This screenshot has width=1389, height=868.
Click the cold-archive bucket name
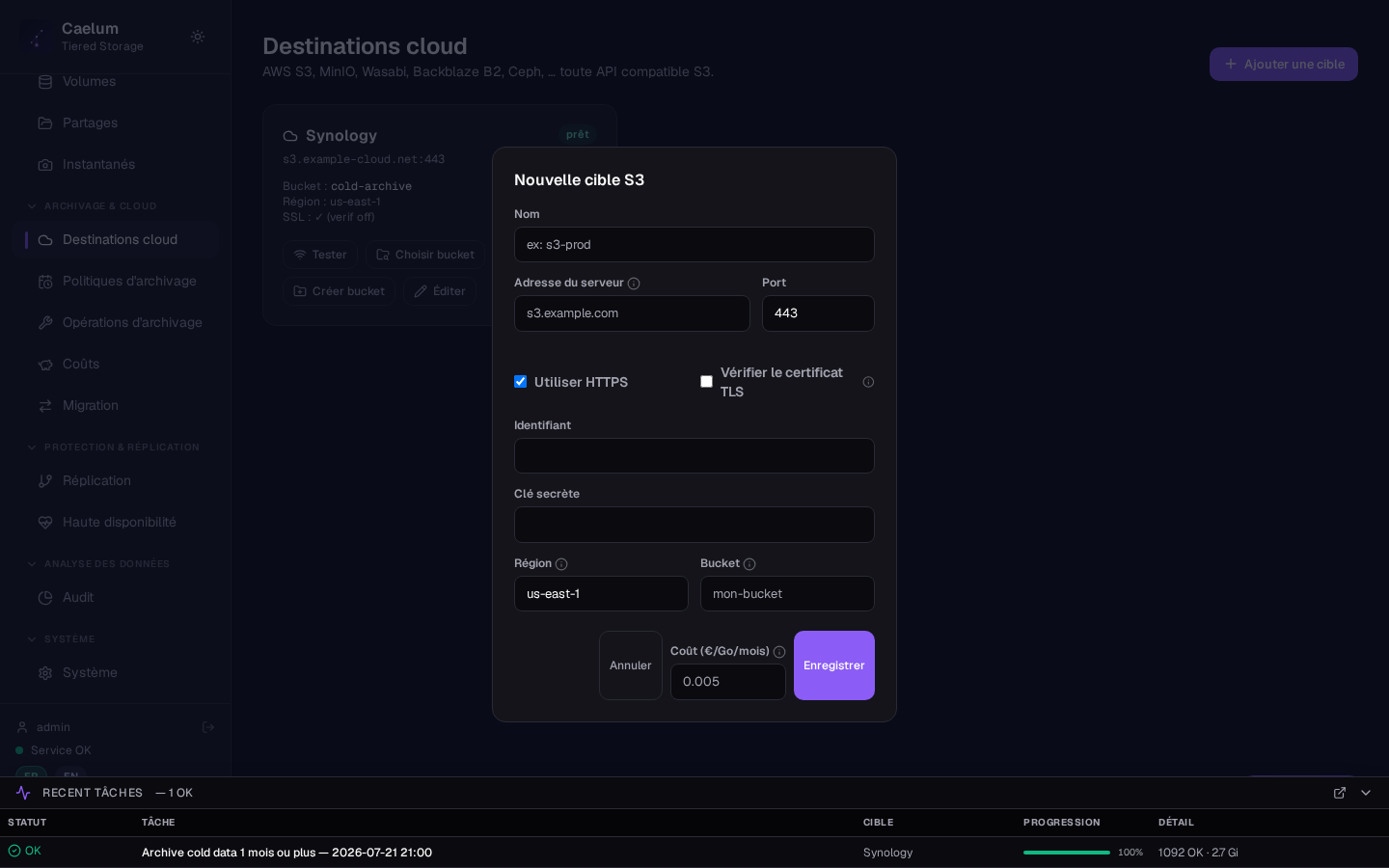(x=371, y=186)
